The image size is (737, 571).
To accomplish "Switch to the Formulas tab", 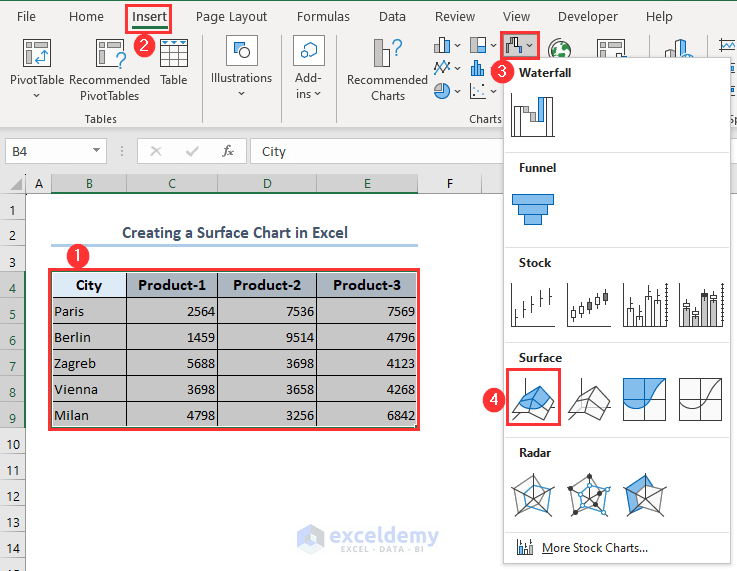I will pyautogui.click(x=323, y=16).
